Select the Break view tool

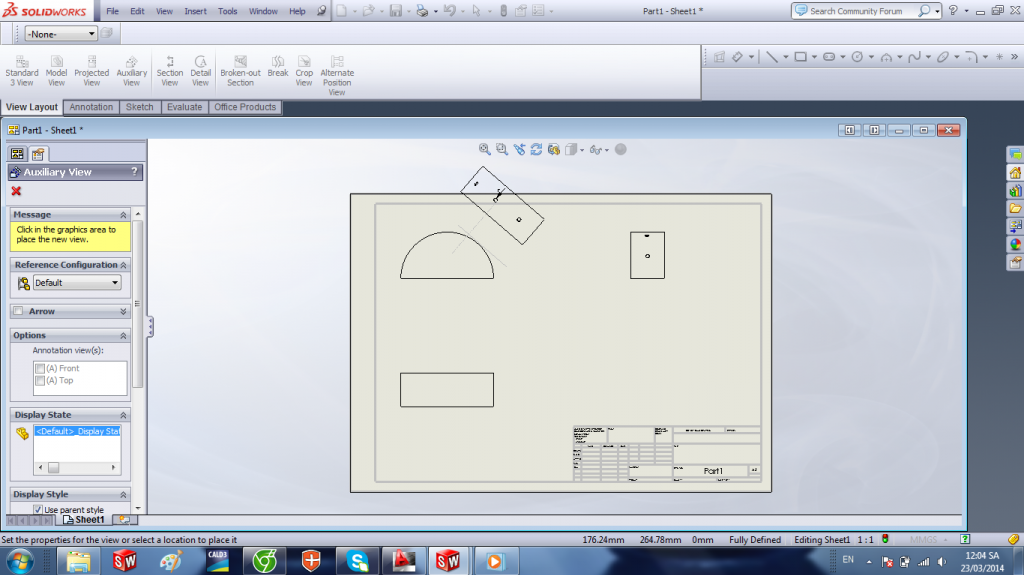pos(278,67)
